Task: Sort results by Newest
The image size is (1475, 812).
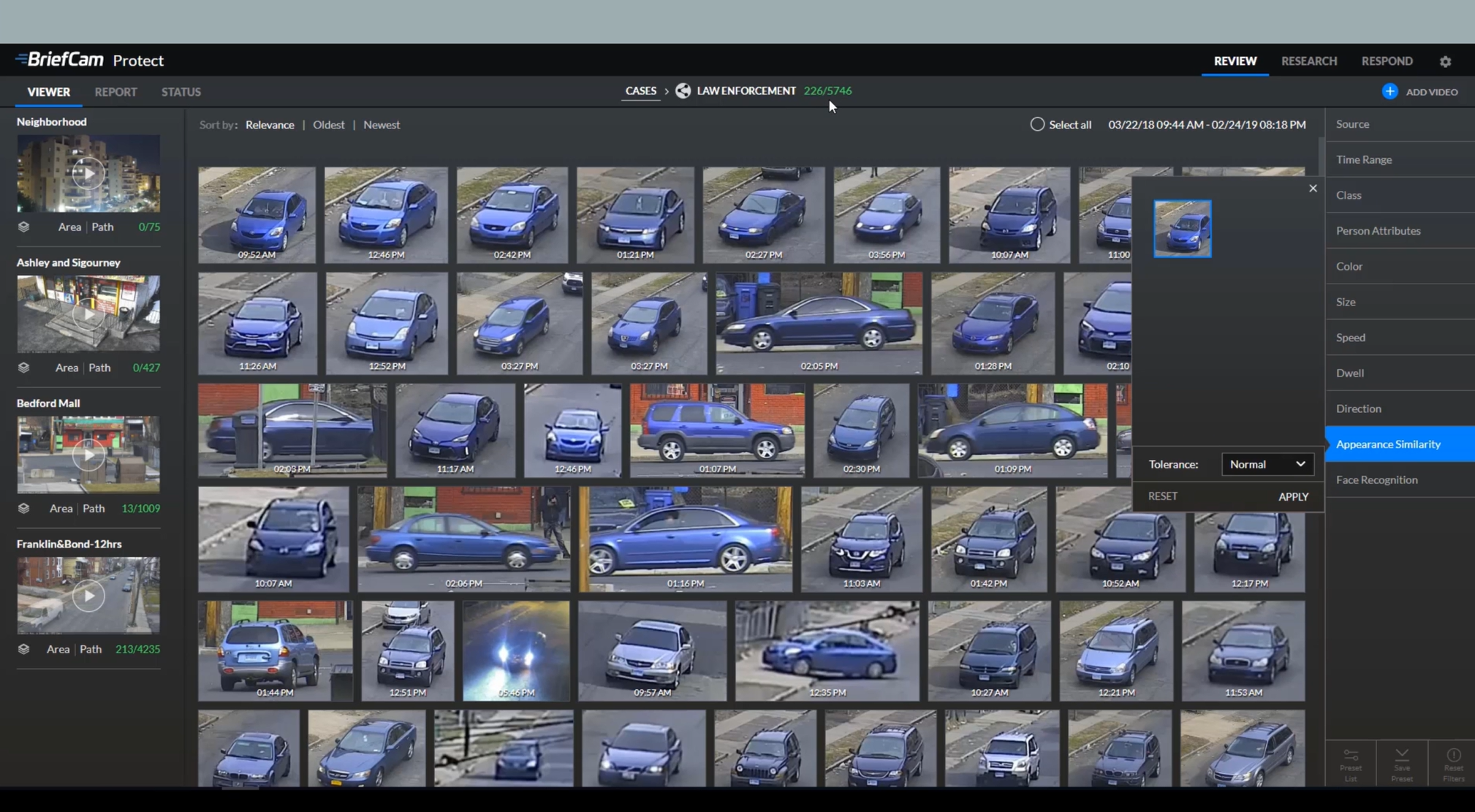Action: pos(382,124)
